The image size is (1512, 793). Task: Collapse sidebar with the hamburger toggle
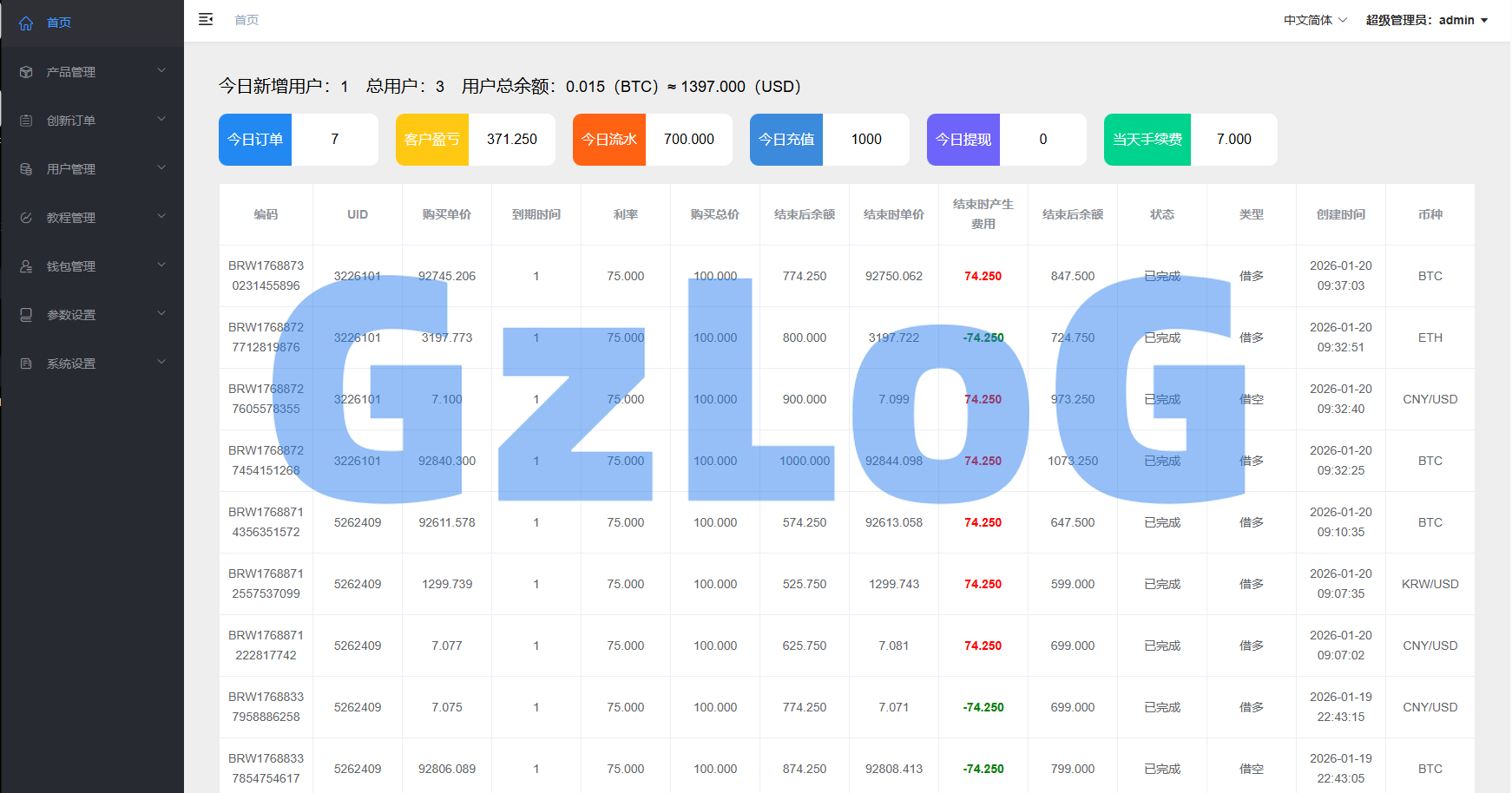[206, 19]
